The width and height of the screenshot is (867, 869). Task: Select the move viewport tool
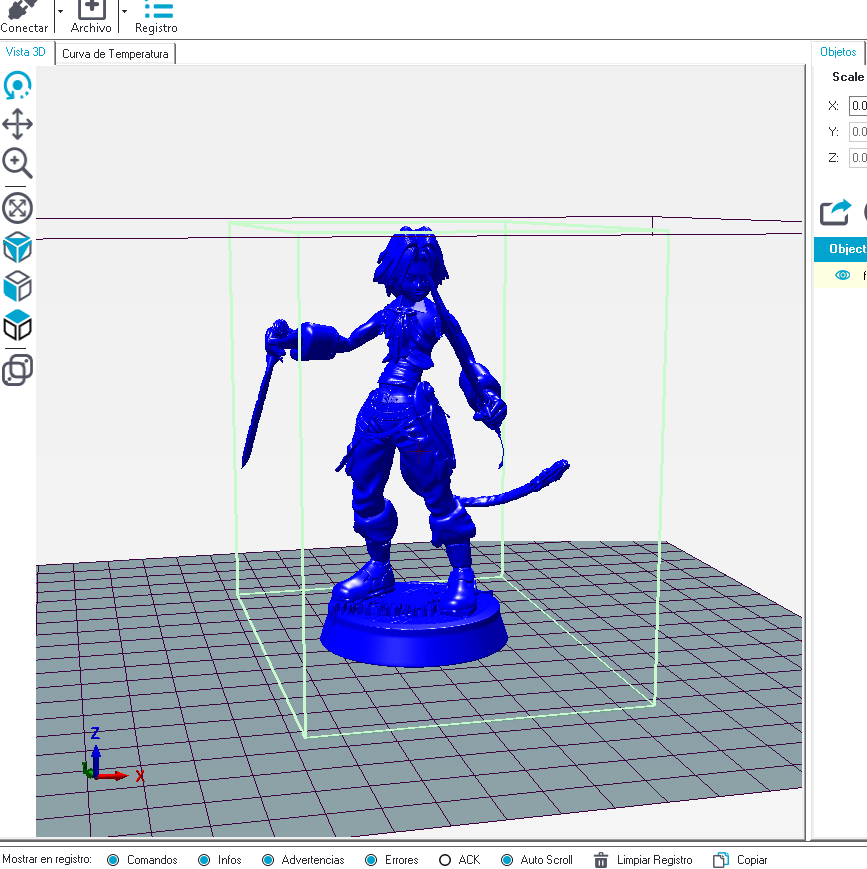click(17, 124)
